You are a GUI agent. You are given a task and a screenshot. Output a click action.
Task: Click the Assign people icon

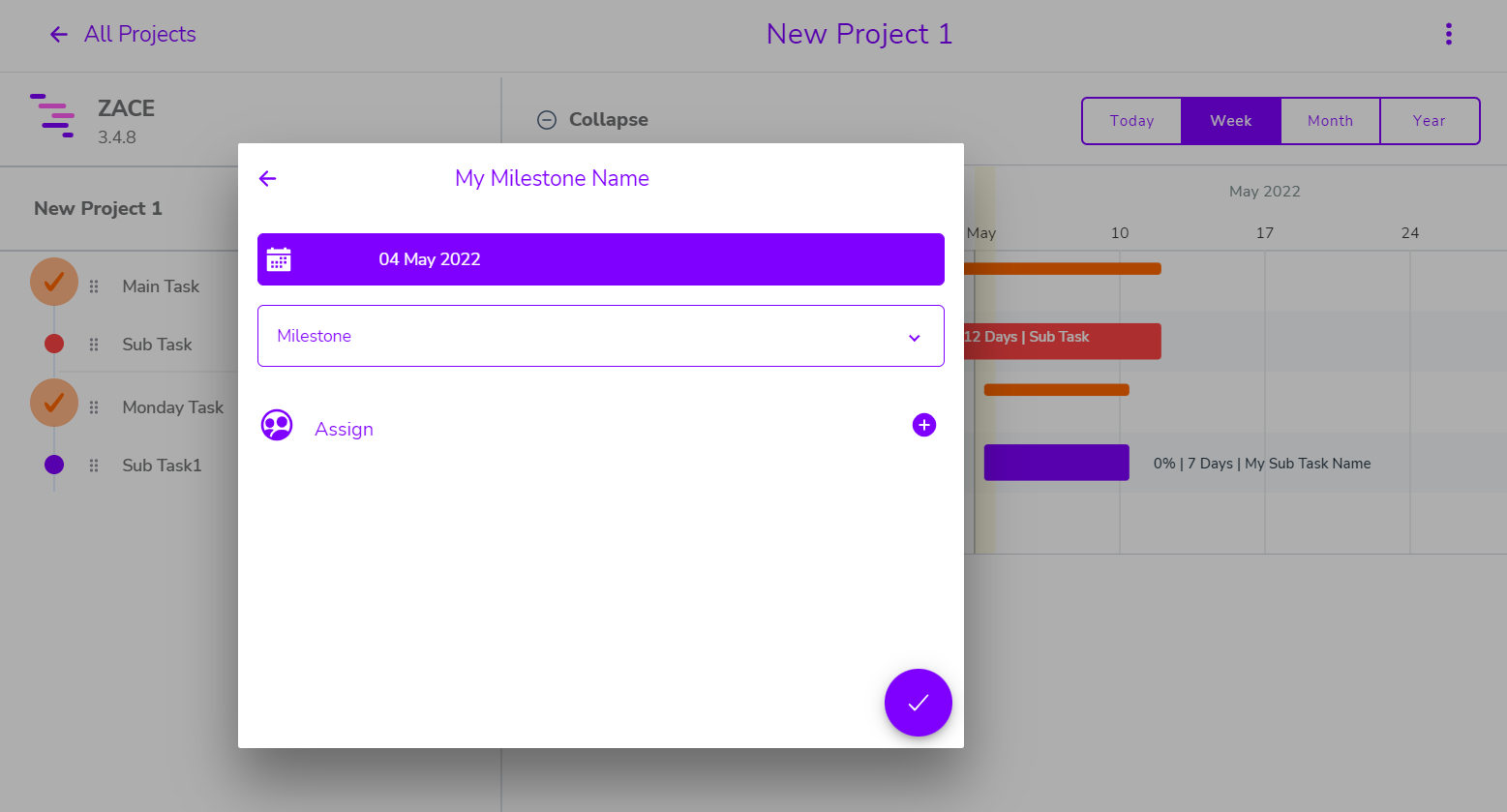tap(277, 426)
